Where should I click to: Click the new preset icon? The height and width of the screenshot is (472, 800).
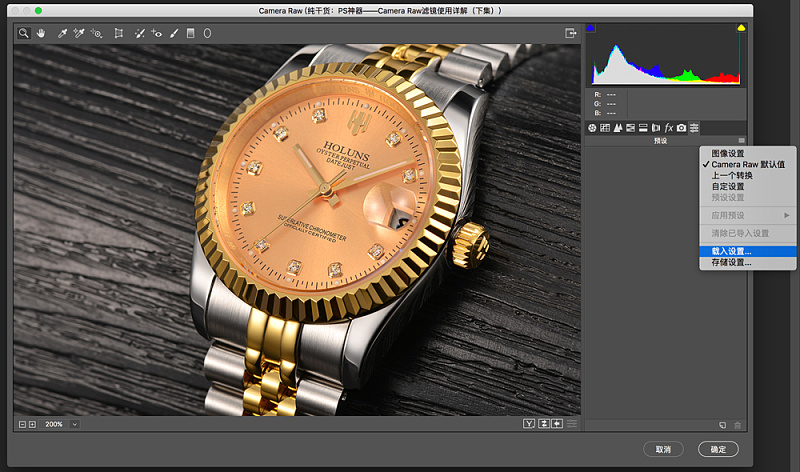click(x=722, y=425)
